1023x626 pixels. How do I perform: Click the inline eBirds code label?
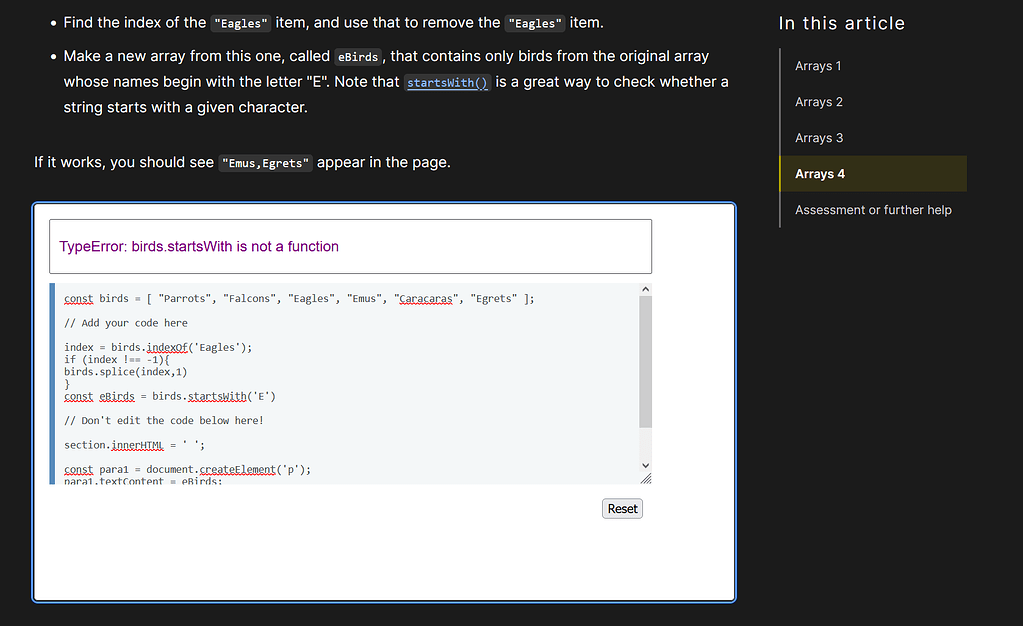point(357,56)
